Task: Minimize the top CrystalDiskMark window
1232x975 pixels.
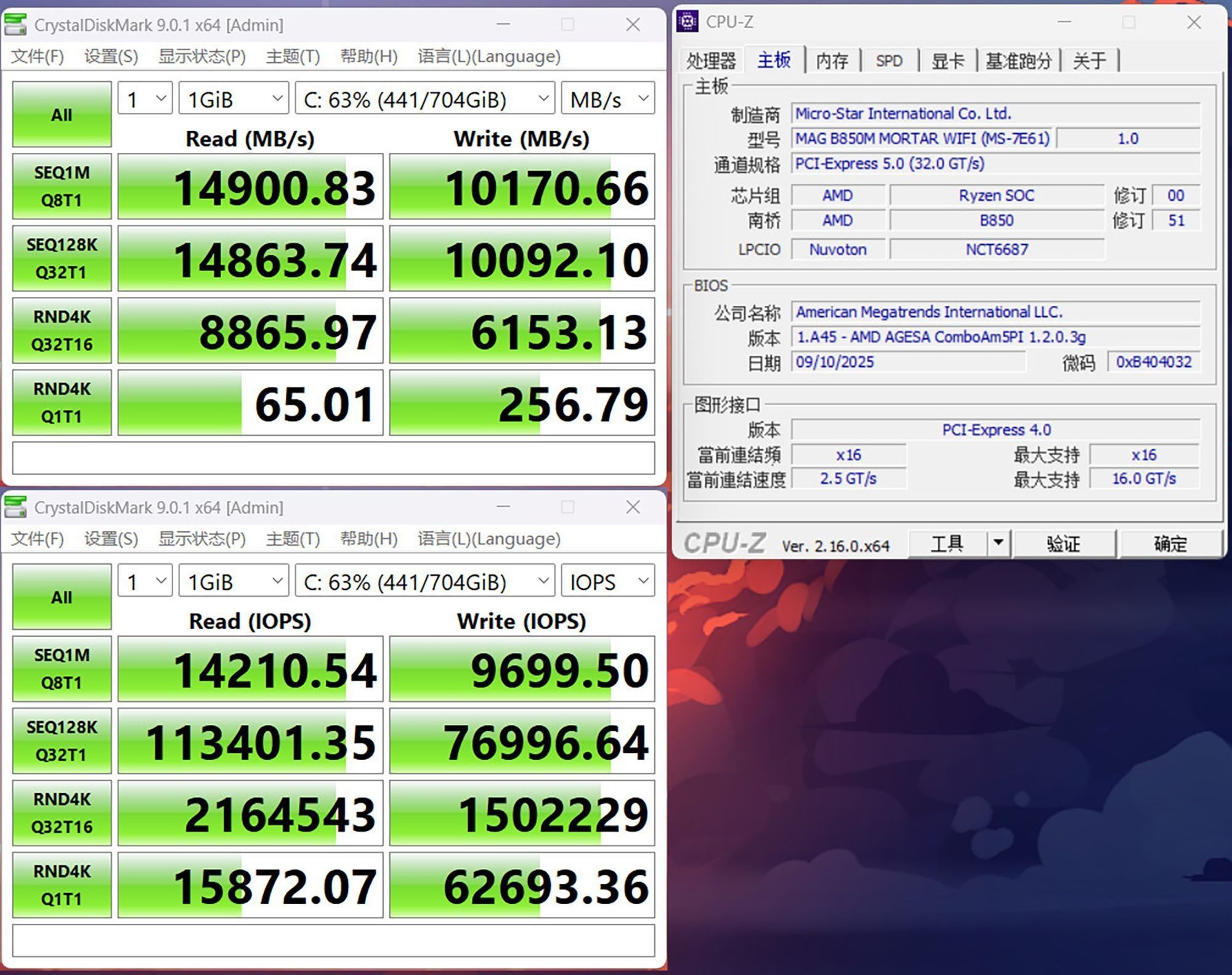Action: pyautogui.click(x=503, y=25)
